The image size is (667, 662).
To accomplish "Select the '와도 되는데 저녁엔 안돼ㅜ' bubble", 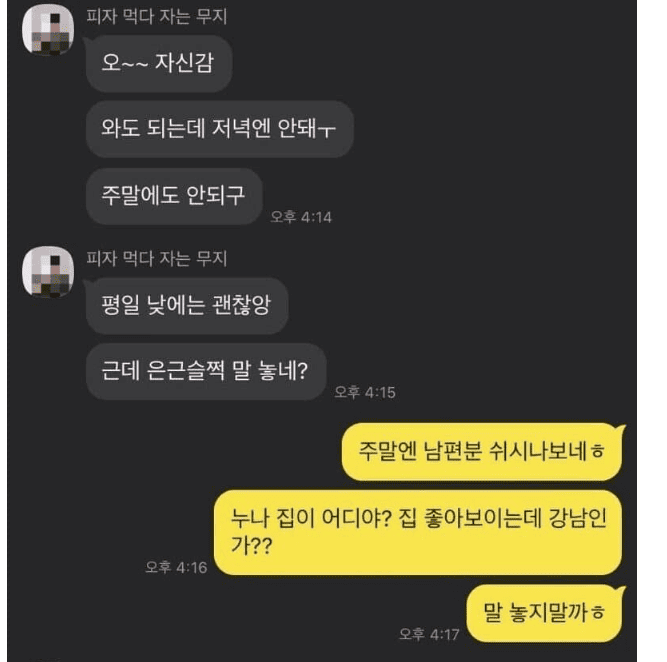I will coord(219,129).
